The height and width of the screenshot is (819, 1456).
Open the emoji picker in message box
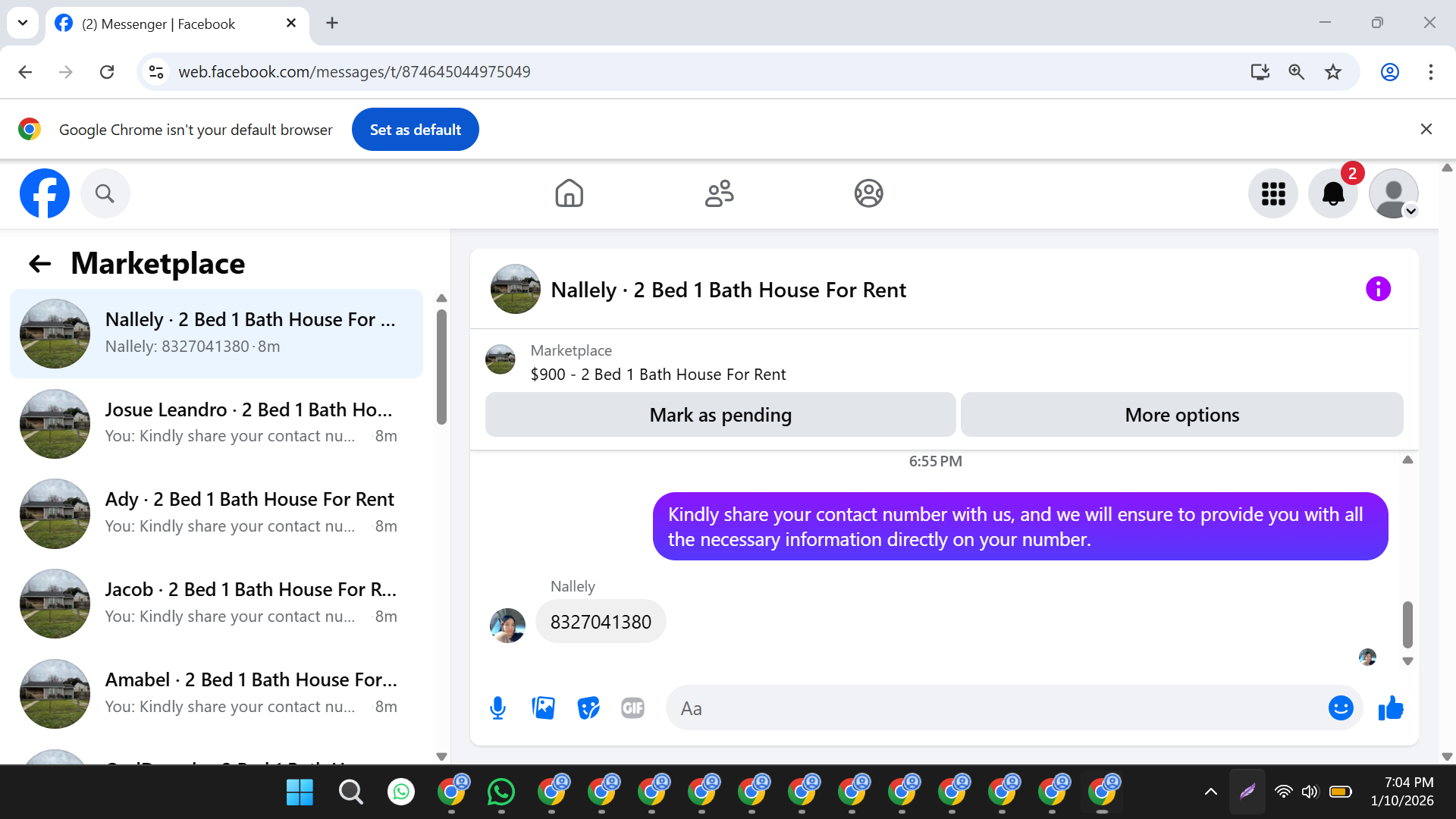[x=1340, y=708]
